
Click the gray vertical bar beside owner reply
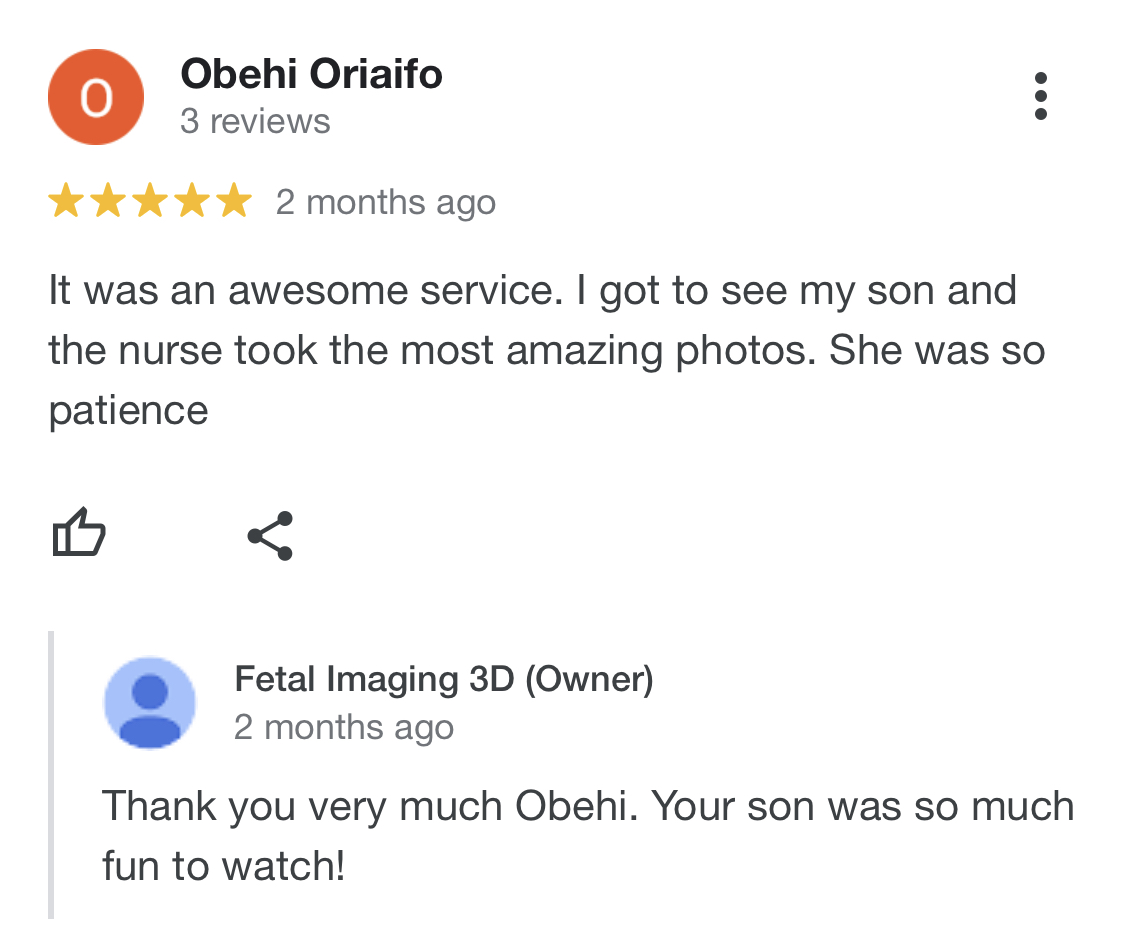tap(51, 775)
